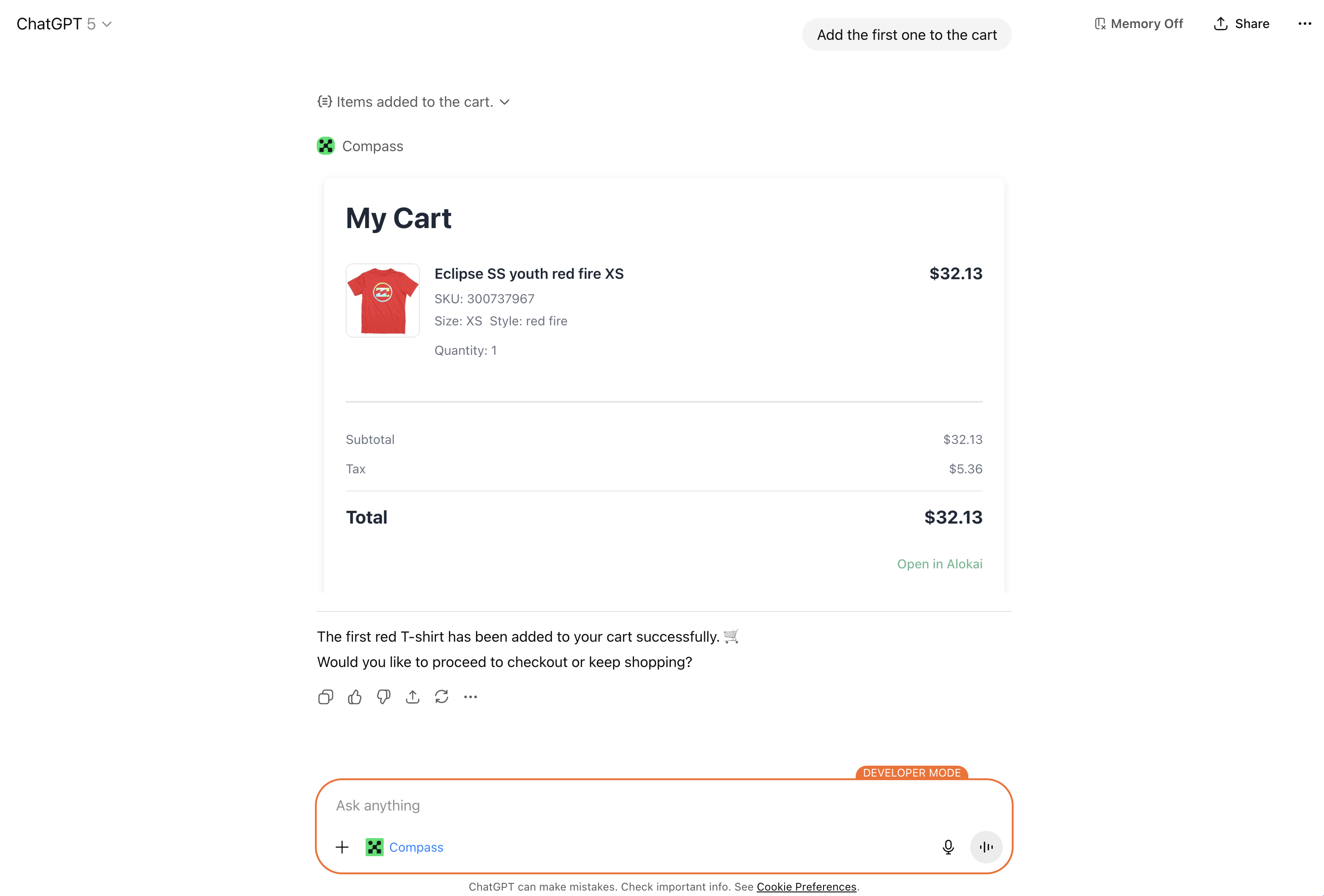Open the Cookie Preferences link
This screenshot has height=896, width=1324.
click(806, 886)
